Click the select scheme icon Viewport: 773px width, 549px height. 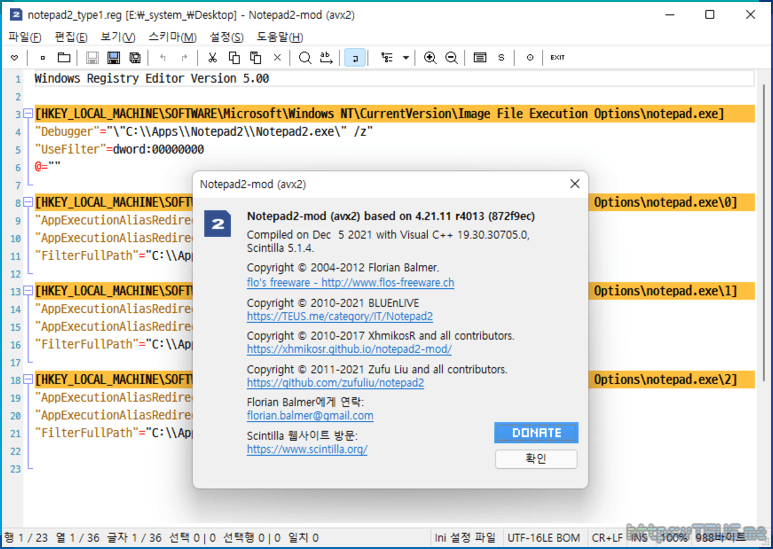click(480, 58)
